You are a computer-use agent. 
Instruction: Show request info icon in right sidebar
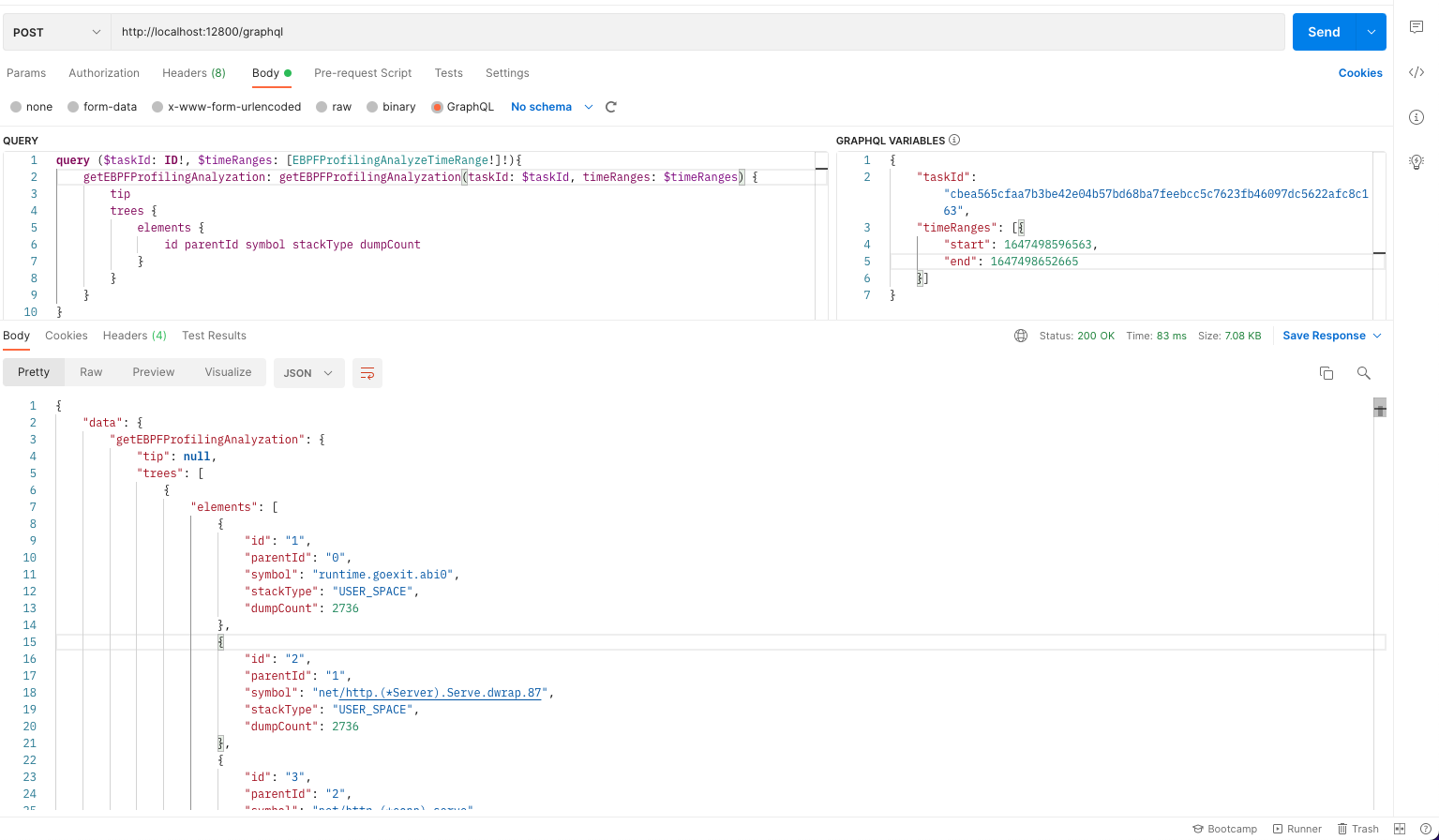click(1417, 117)
